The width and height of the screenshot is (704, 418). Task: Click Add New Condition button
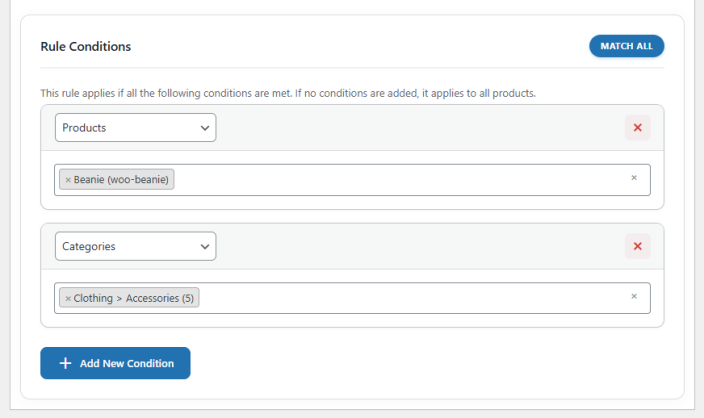(115, 363)
